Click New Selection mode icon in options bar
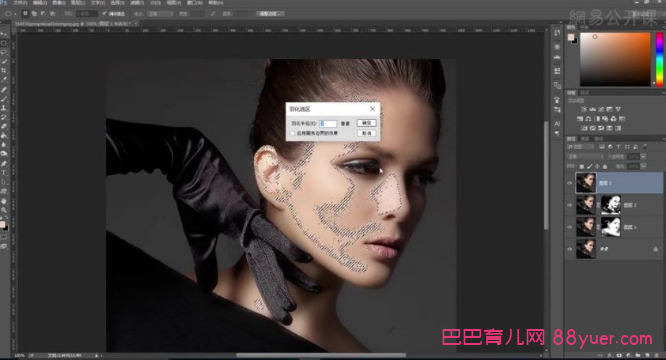The height and width of the screenshot is (360, 666). click(x=25, y=14)
